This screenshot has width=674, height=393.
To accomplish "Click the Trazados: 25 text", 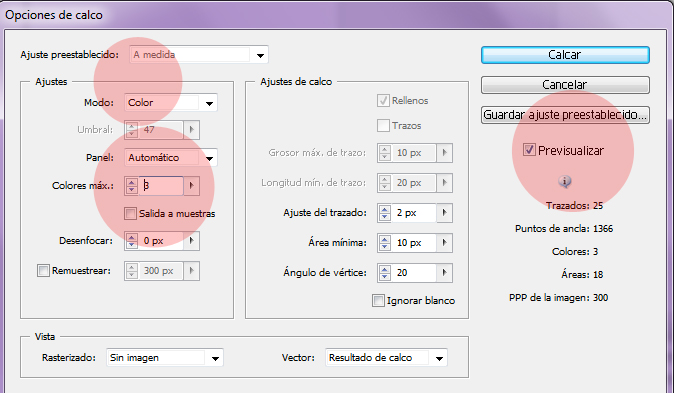I will click(x=574, y=206).
